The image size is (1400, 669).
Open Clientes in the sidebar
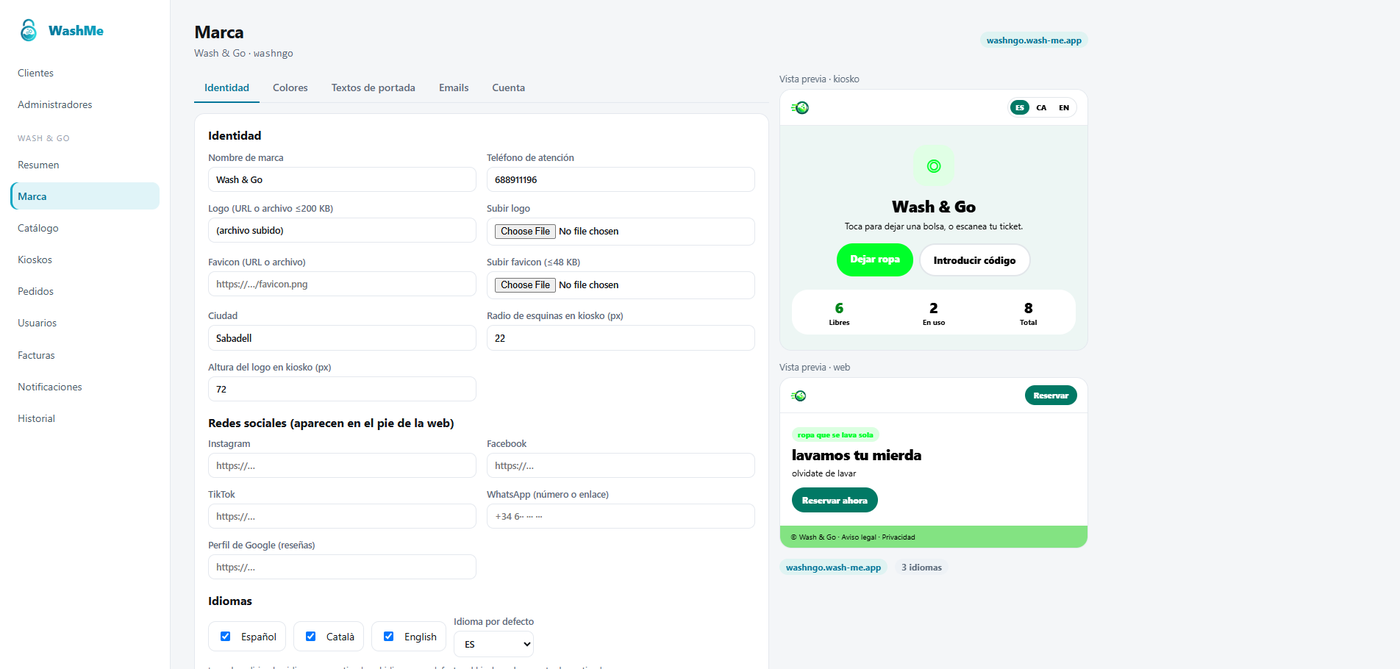pyautogui.click(x=85, y=73)
